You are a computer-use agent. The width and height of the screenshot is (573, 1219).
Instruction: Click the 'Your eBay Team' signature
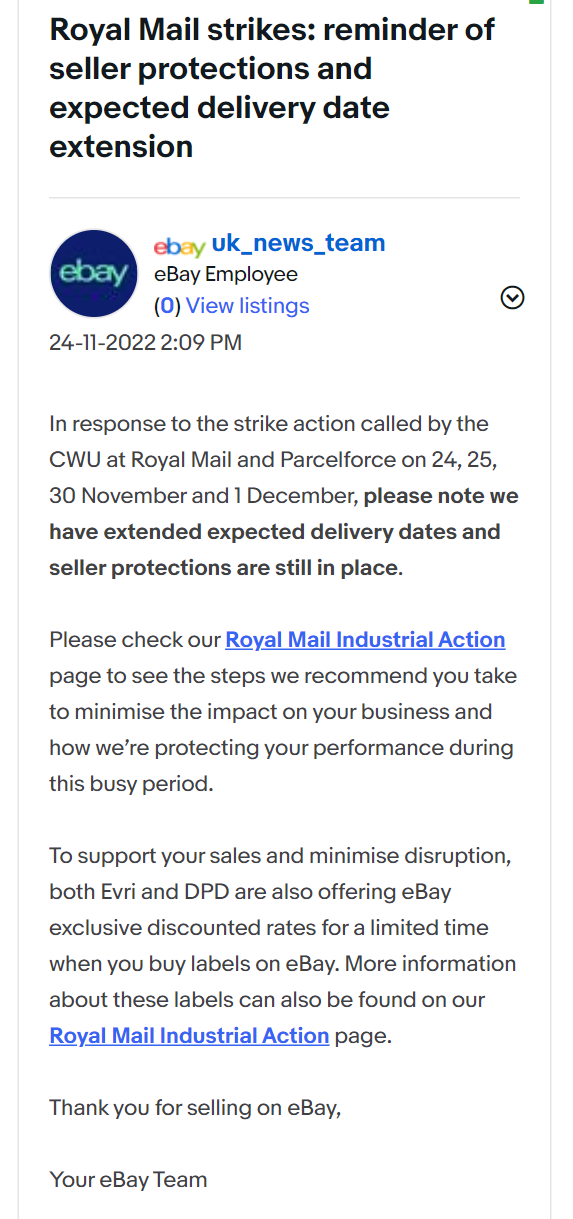(x=128, y=1180)
